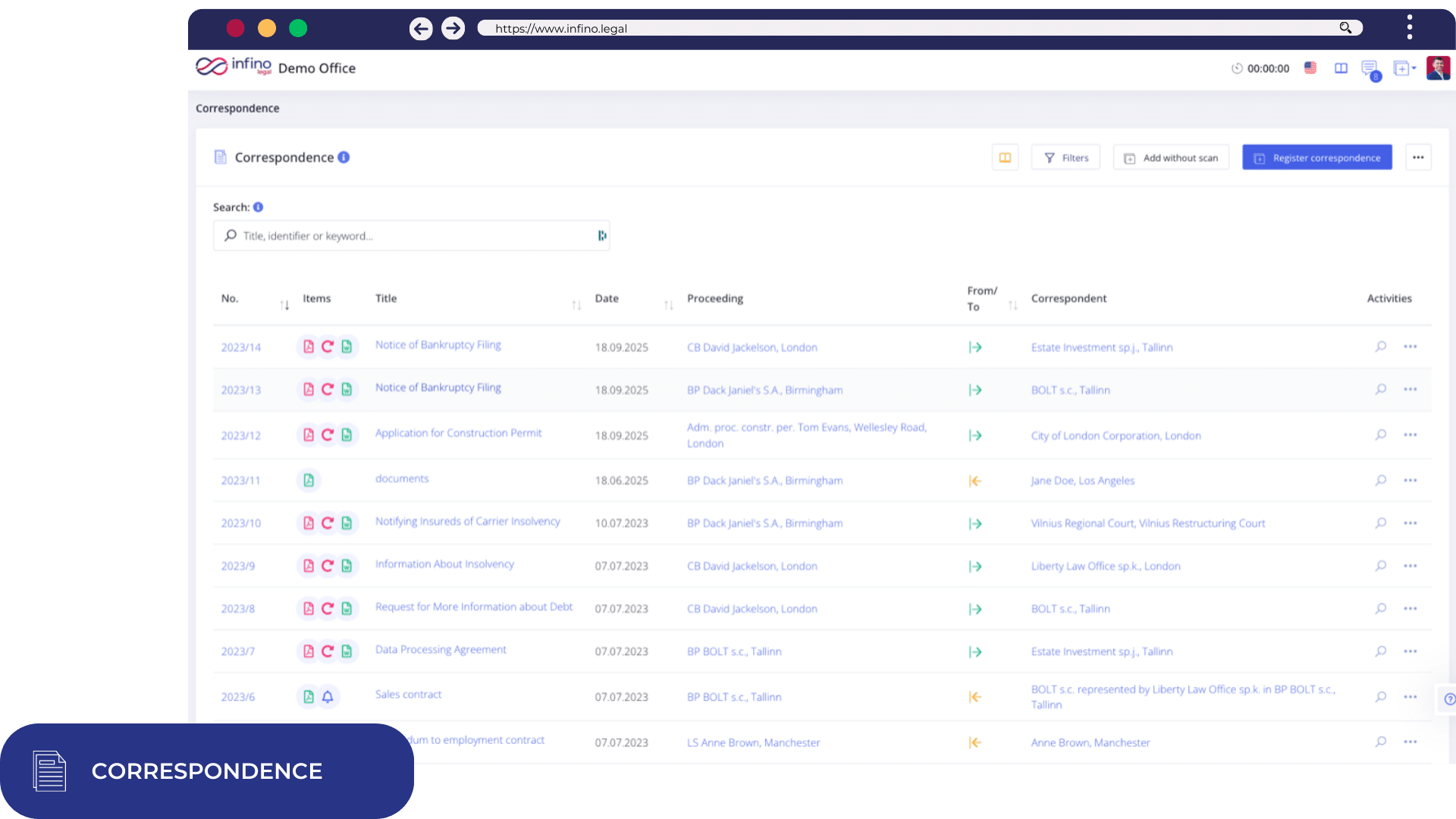Screen dimensions: 1456x819
Task: Sort the table by No. column
Action: tap(284, 305)
